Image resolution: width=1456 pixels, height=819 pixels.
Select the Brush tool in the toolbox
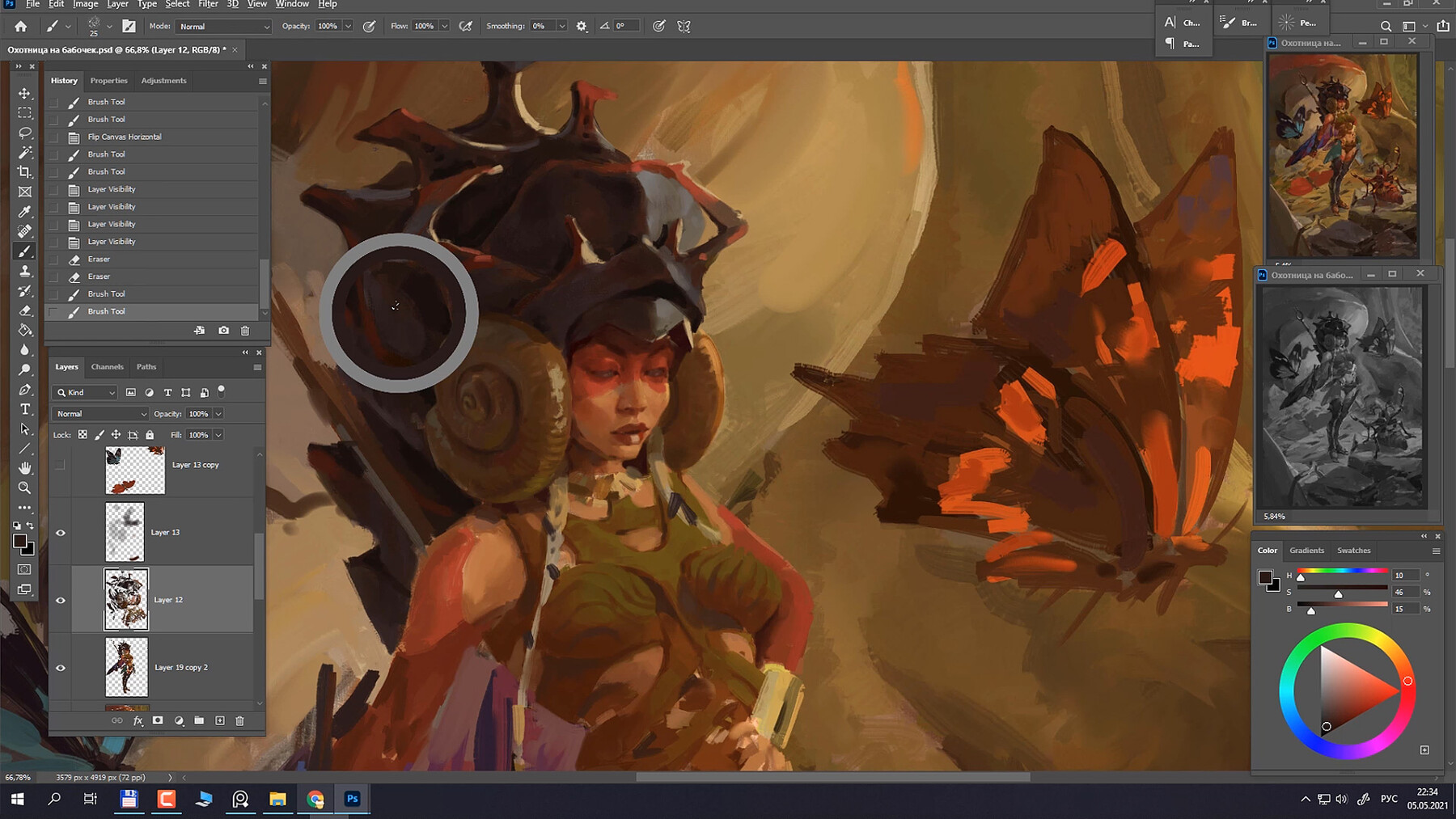(x=24, y=251)
